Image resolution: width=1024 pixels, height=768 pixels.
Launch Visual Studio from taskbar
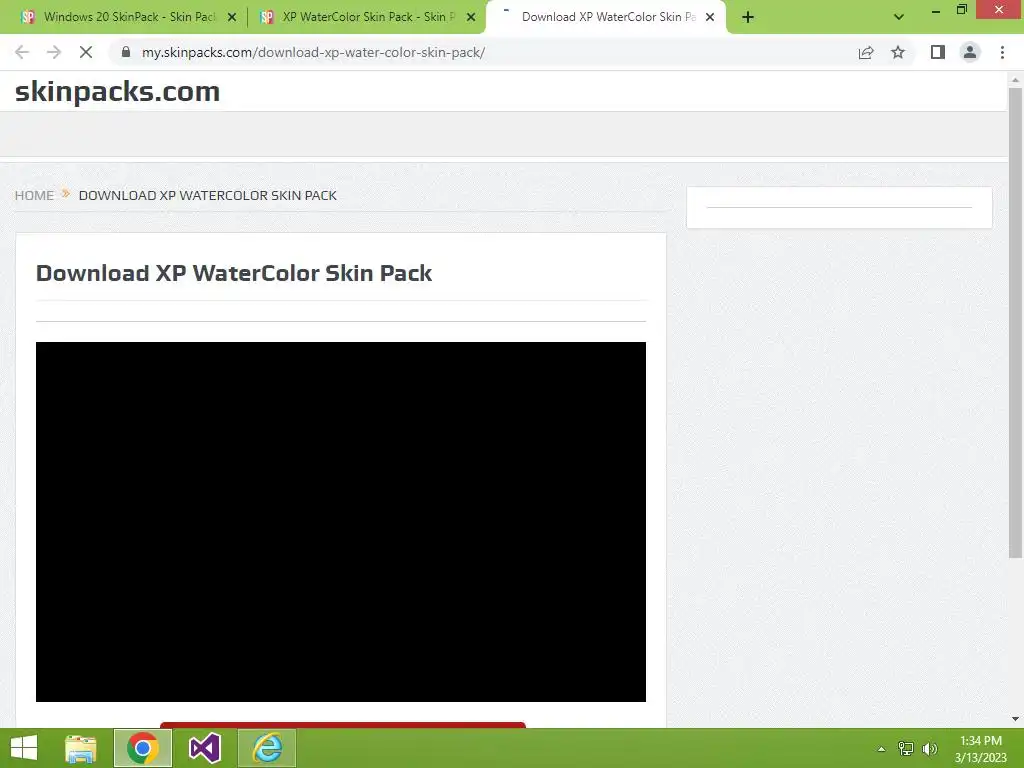click(204, 748)
